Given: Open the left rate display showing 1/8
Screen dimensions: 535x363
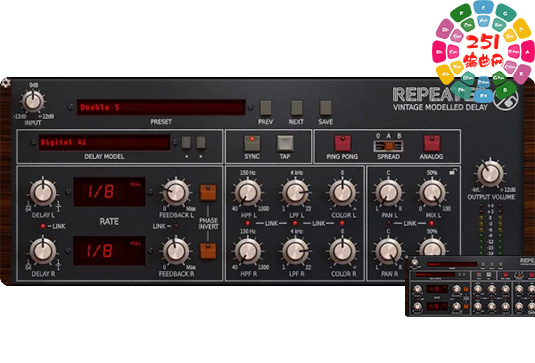Looking at the screenshot, I should pyautogui.click(x=109, y=192).
